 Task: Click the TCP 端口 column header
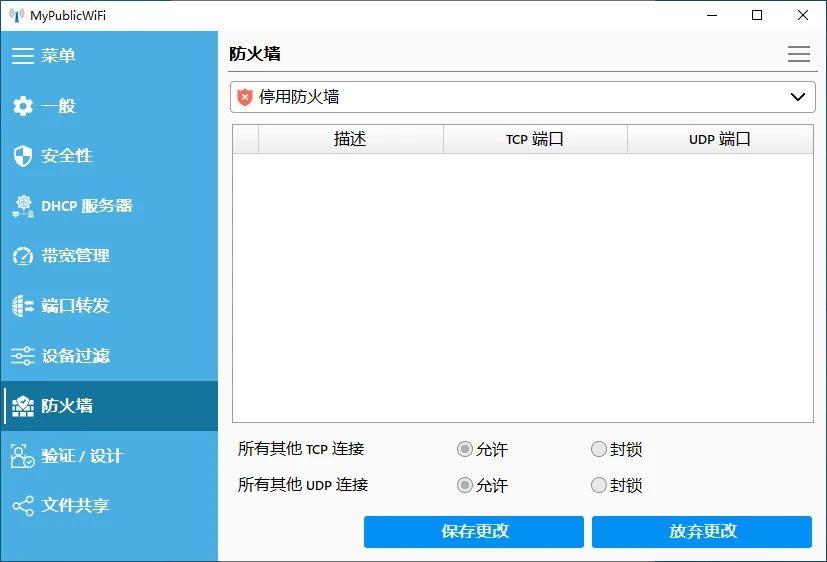tap(535, 139)
